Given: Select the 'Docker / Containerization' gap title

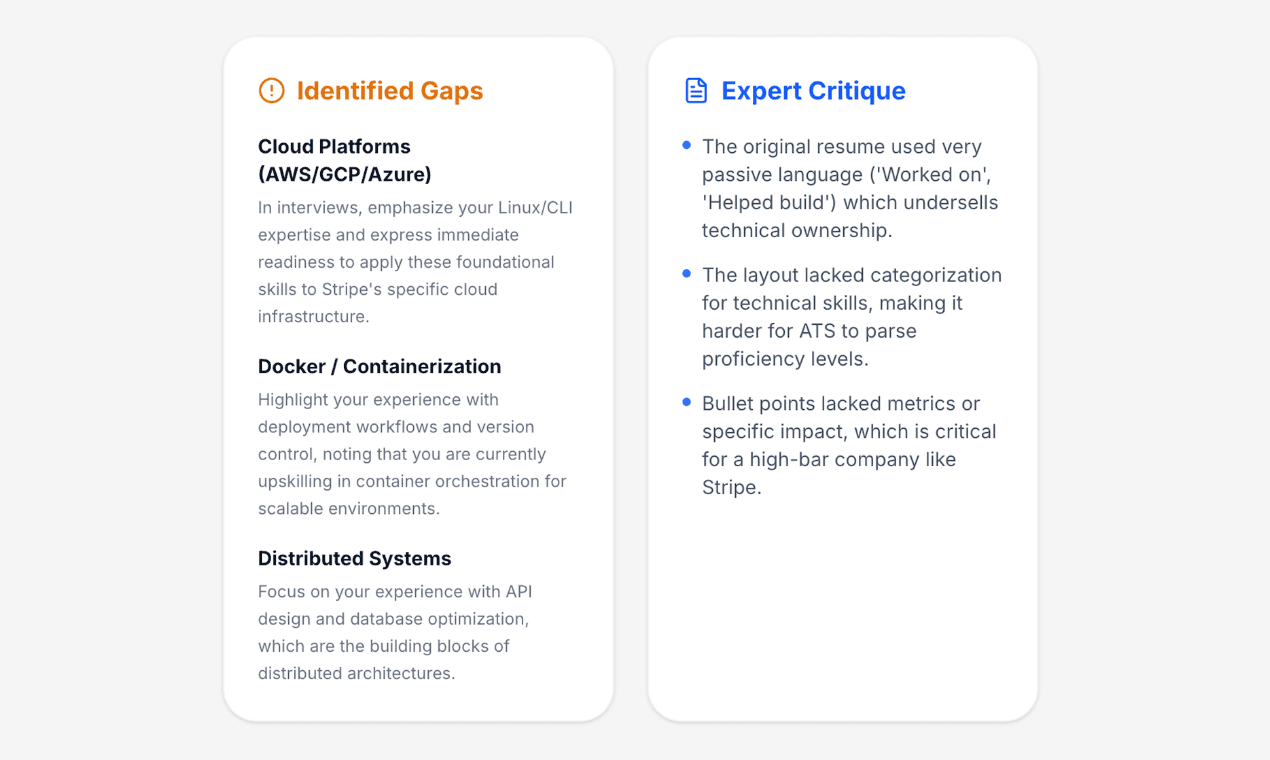Looking at the screenshot, I should [379, 367].
